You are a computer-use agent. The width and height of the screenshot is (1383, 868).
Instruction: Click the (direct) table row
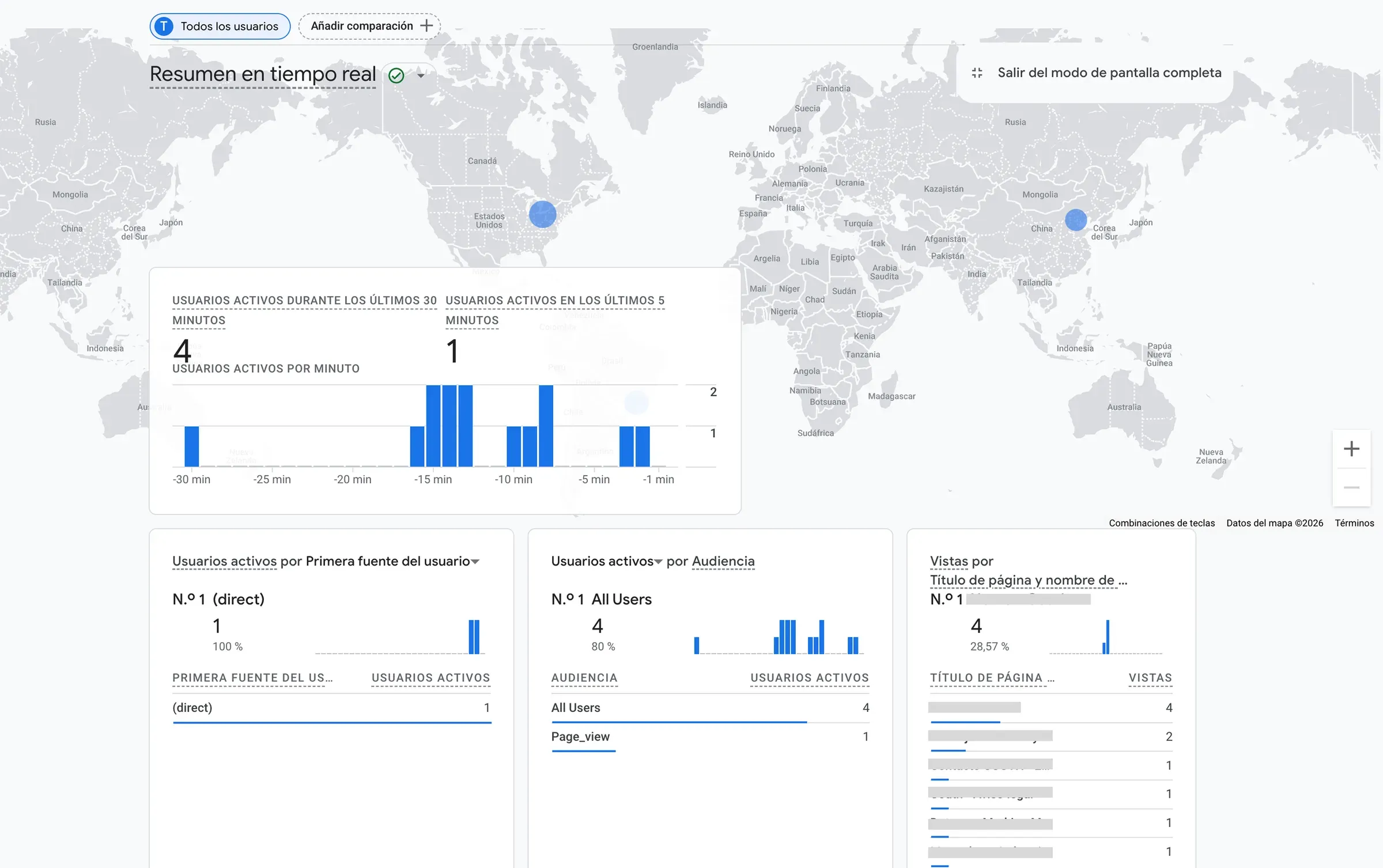(331, 708)
